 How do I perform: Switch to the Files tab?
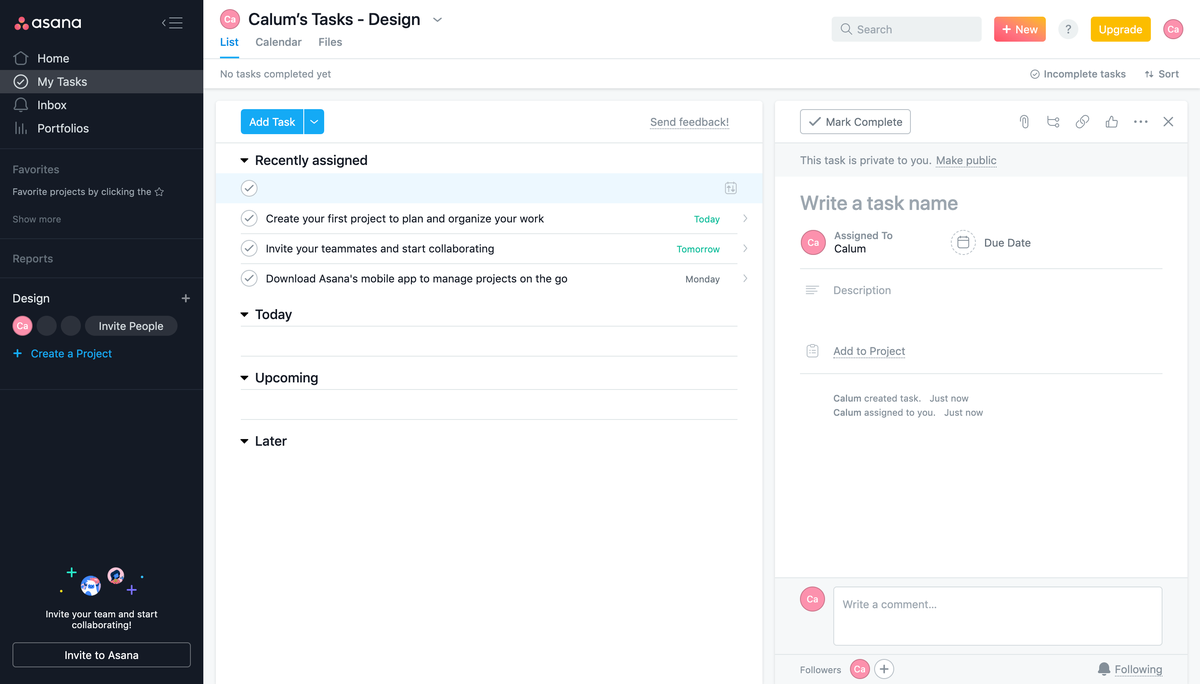click(330, 42)
